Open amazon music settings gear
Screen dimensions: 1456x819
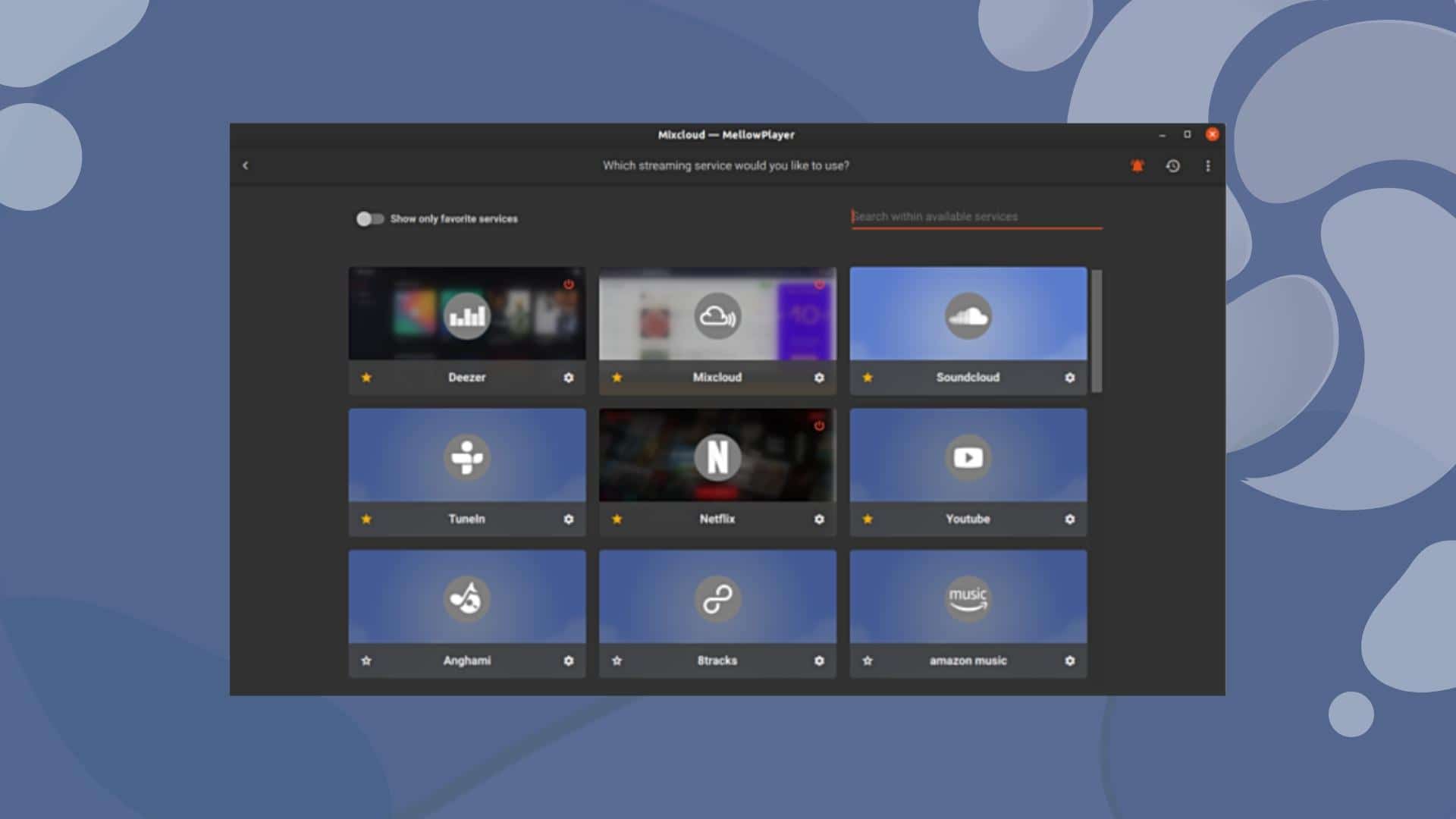coord(1070,661)
